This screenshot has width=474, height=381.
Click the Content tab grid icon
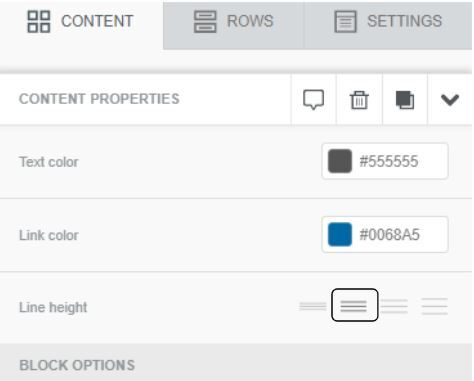click(39, 22)
